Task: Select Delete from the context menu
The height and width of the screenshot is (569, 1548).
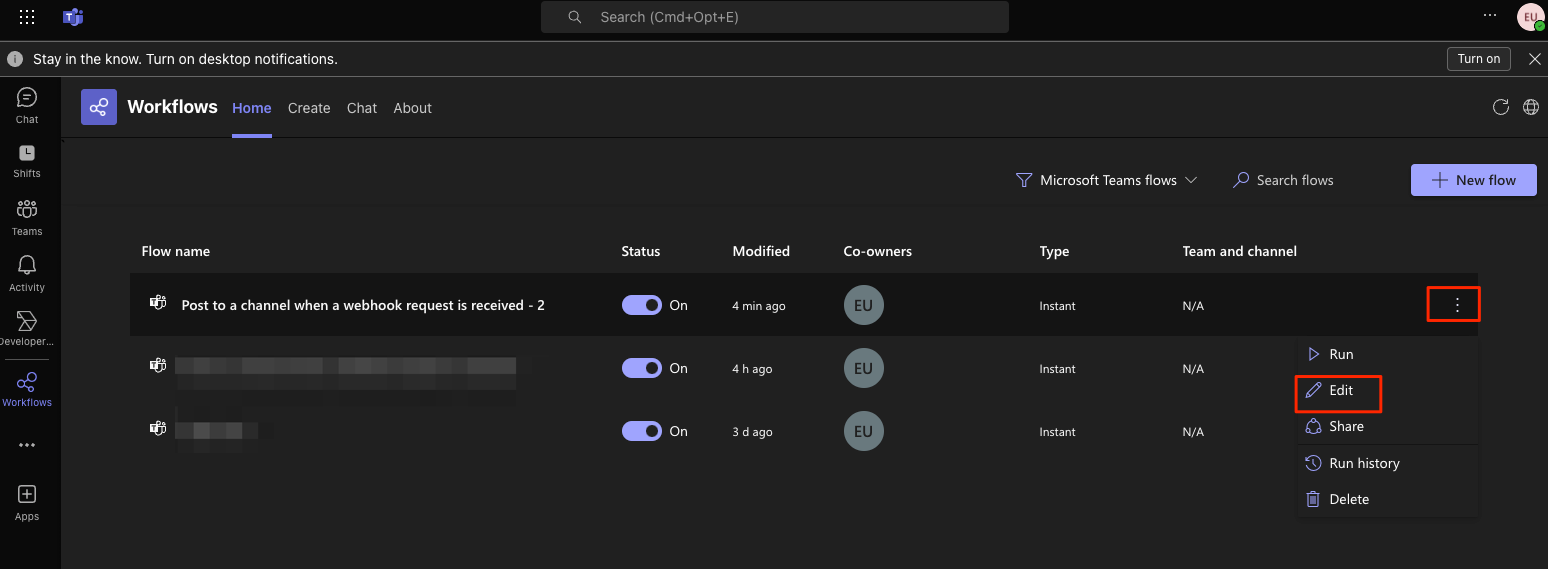Action: (1387, 499)
